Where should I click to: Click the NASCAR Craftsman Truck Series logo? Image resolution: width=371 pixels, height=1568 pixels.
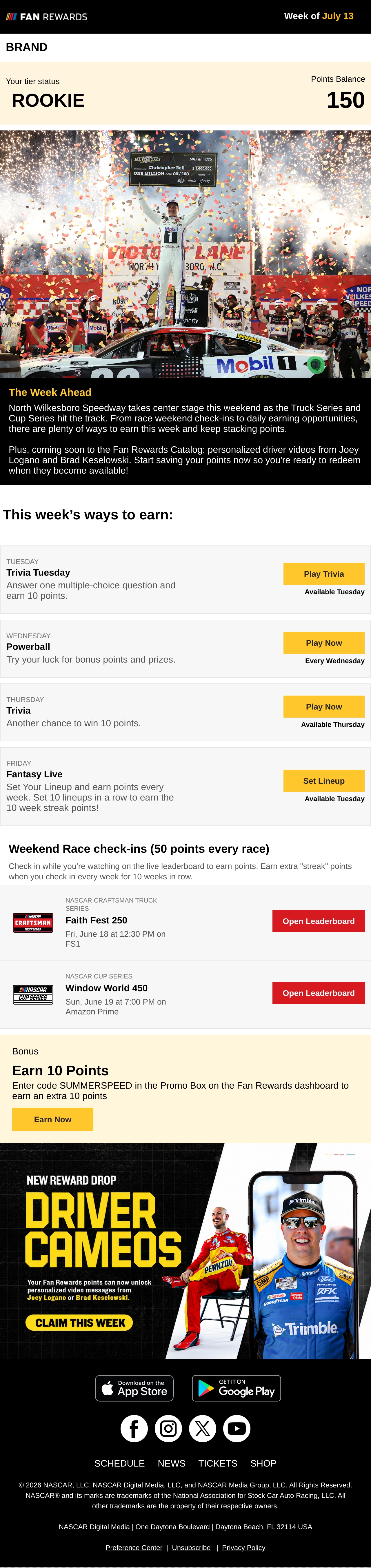33,923
